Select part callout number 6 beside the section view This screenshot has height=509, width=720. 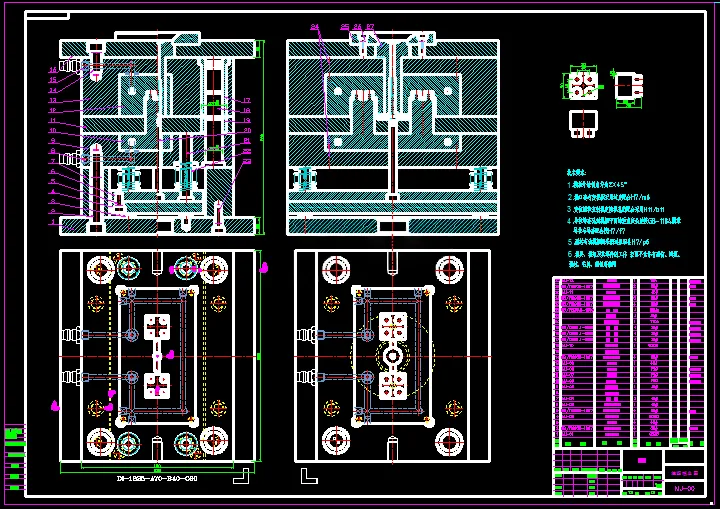point(53,171)
